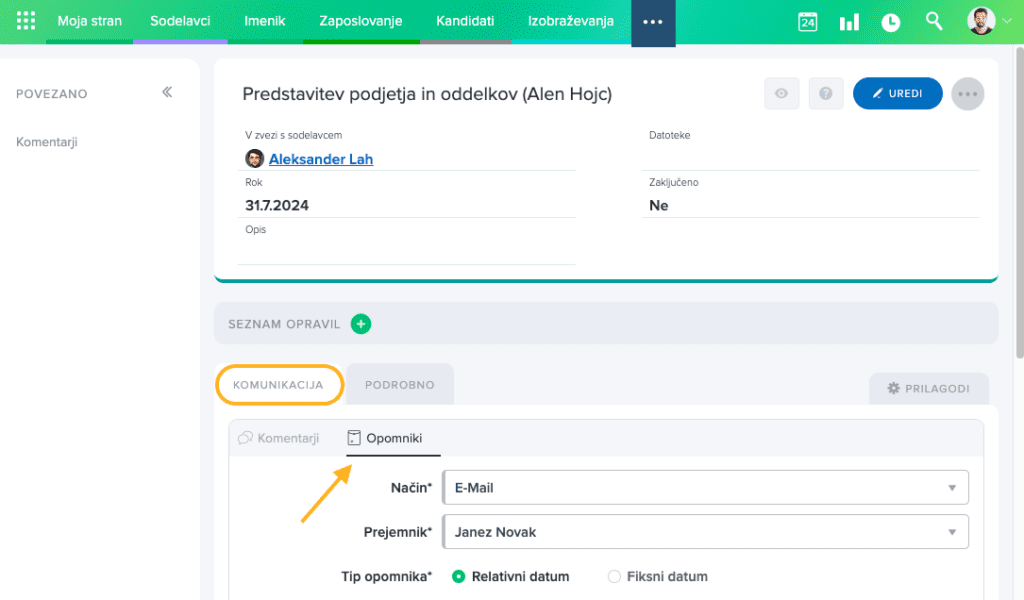The width and height of the screenshot is (1024, 600).
Task: Collapse the Povezano sidebar panel
Action: tap(167, 92)
